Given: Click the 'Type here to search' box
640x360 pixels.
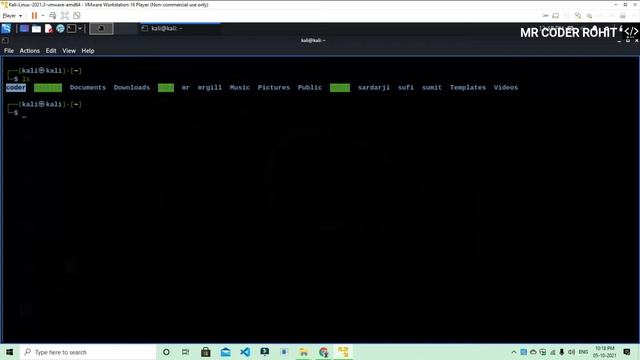Looking at the screenshot, I should (x=88, y=352).
